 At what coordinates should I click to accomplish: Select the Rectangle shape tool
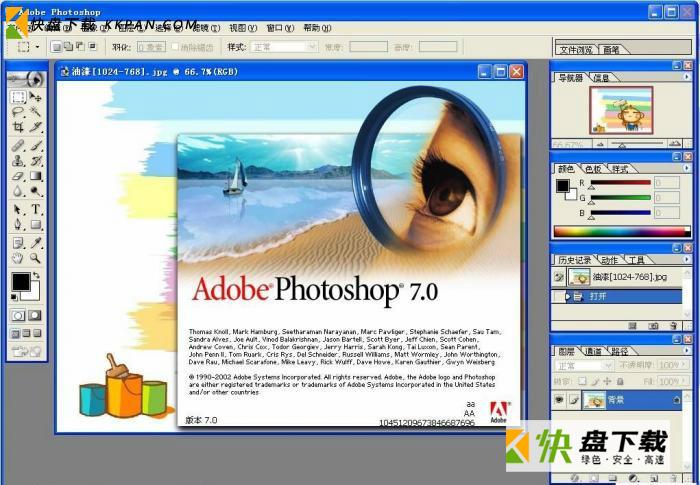(35, 224)
